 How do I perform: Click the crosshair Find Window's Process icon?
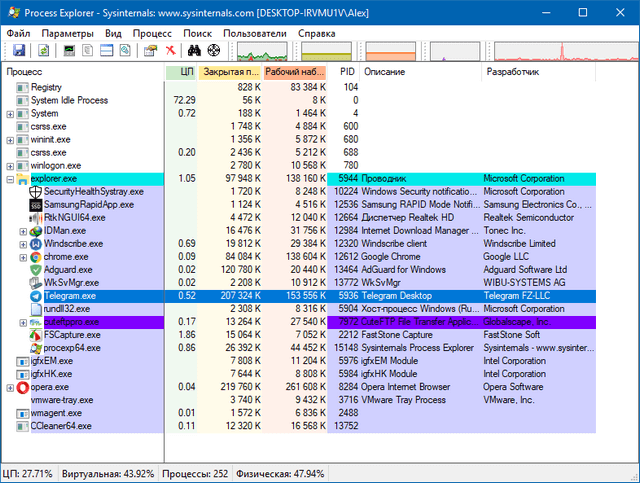(214, 50)
